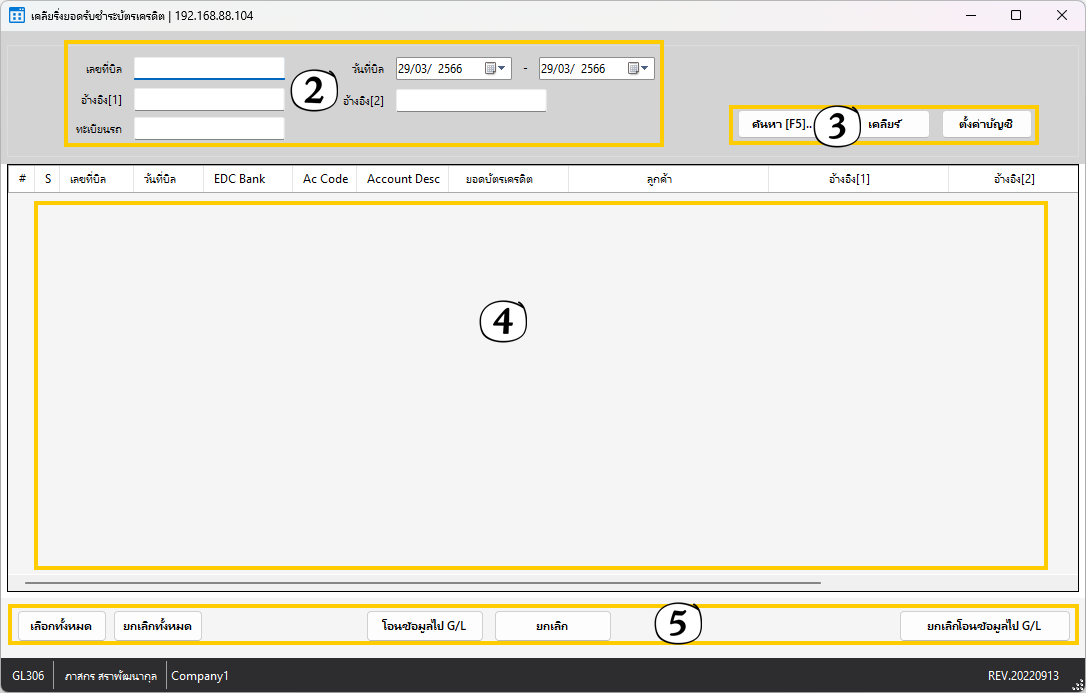
Task: Click the เคลียร์ button
Action: [x=890, y=124]
